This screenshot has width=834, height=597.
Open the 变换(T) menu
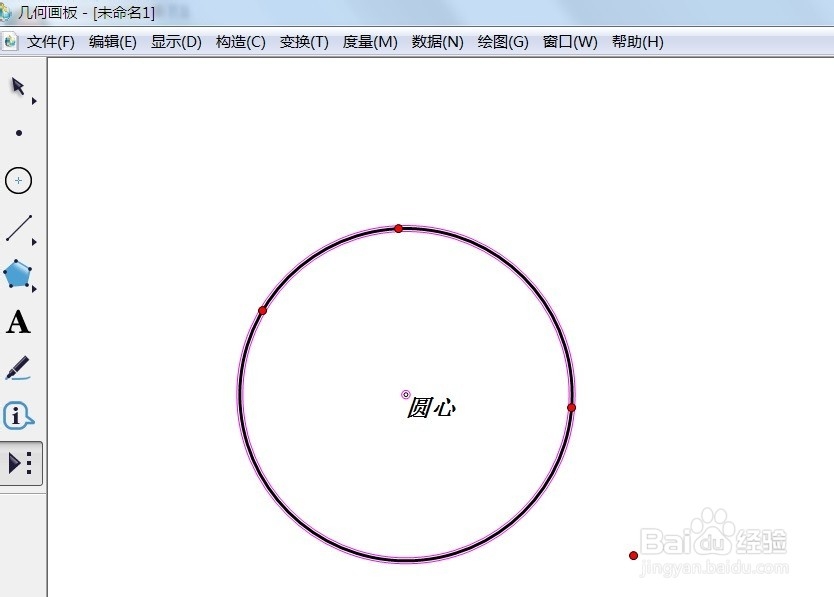(x=304, y=42)
